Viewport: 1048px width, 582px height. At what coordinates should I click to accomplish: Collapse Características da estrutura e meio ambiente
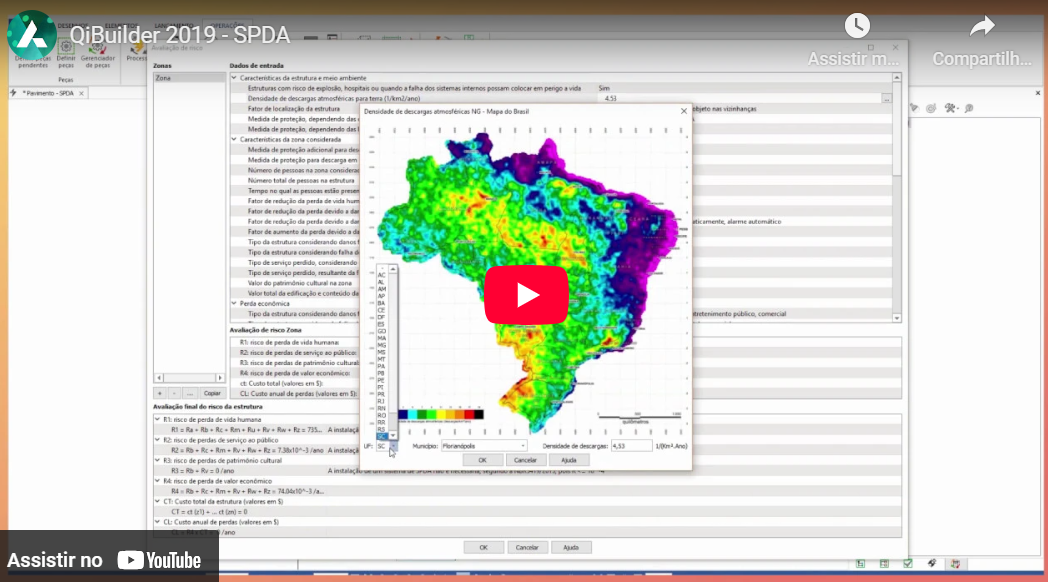[x=234, y=78]
